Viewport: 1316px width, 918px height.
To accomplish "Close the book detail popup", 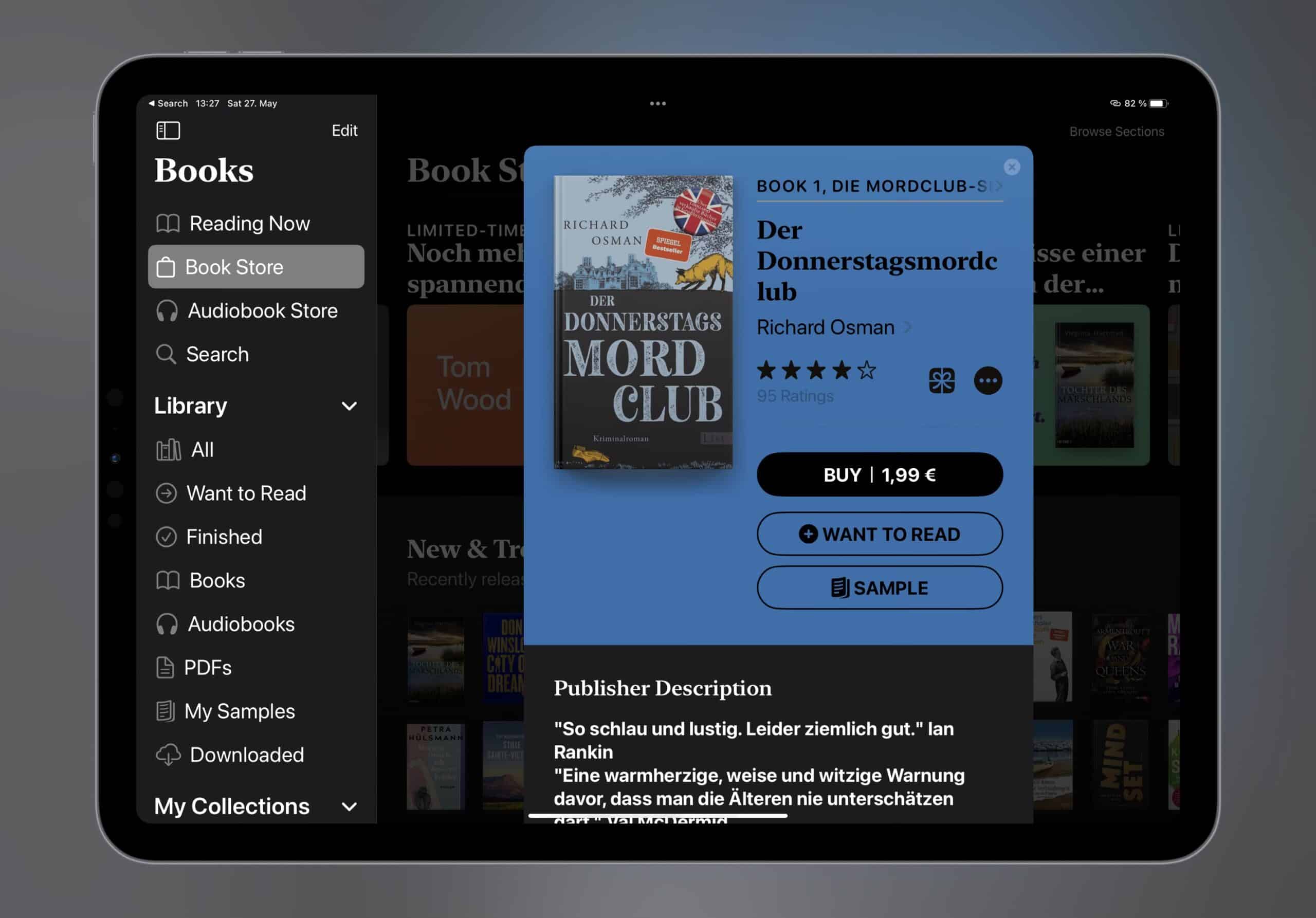I will [1012, 167].
